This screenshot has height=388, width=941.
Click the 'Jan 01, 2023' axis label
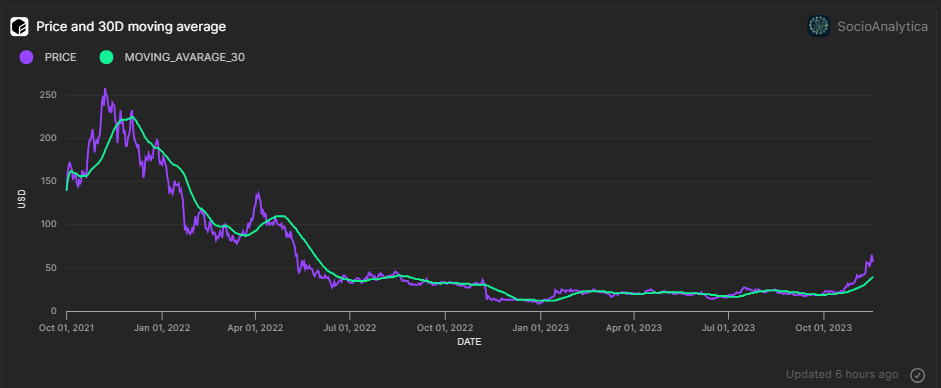pyautogui.click(x=541, y=328)
